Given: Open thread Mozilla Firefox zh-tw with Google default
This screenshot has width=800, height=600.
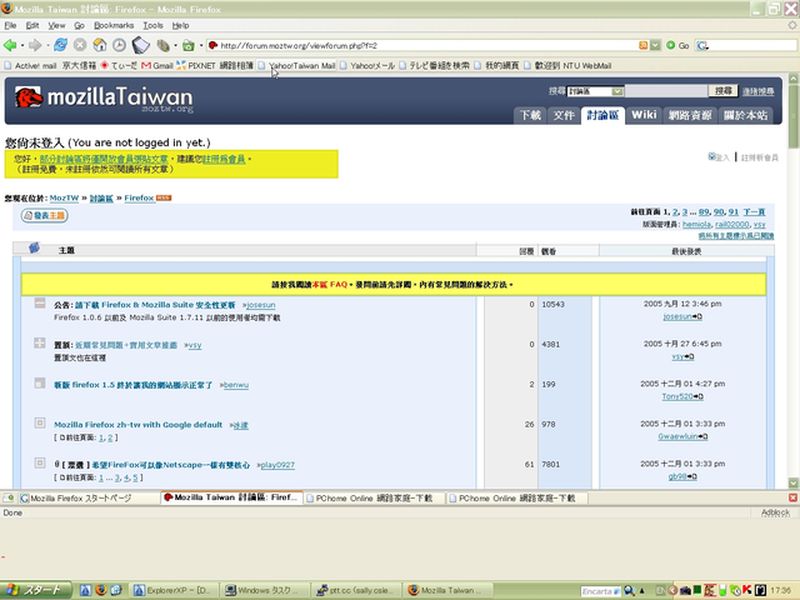Looking at the screenshot, I should click(x=138, y=424).
